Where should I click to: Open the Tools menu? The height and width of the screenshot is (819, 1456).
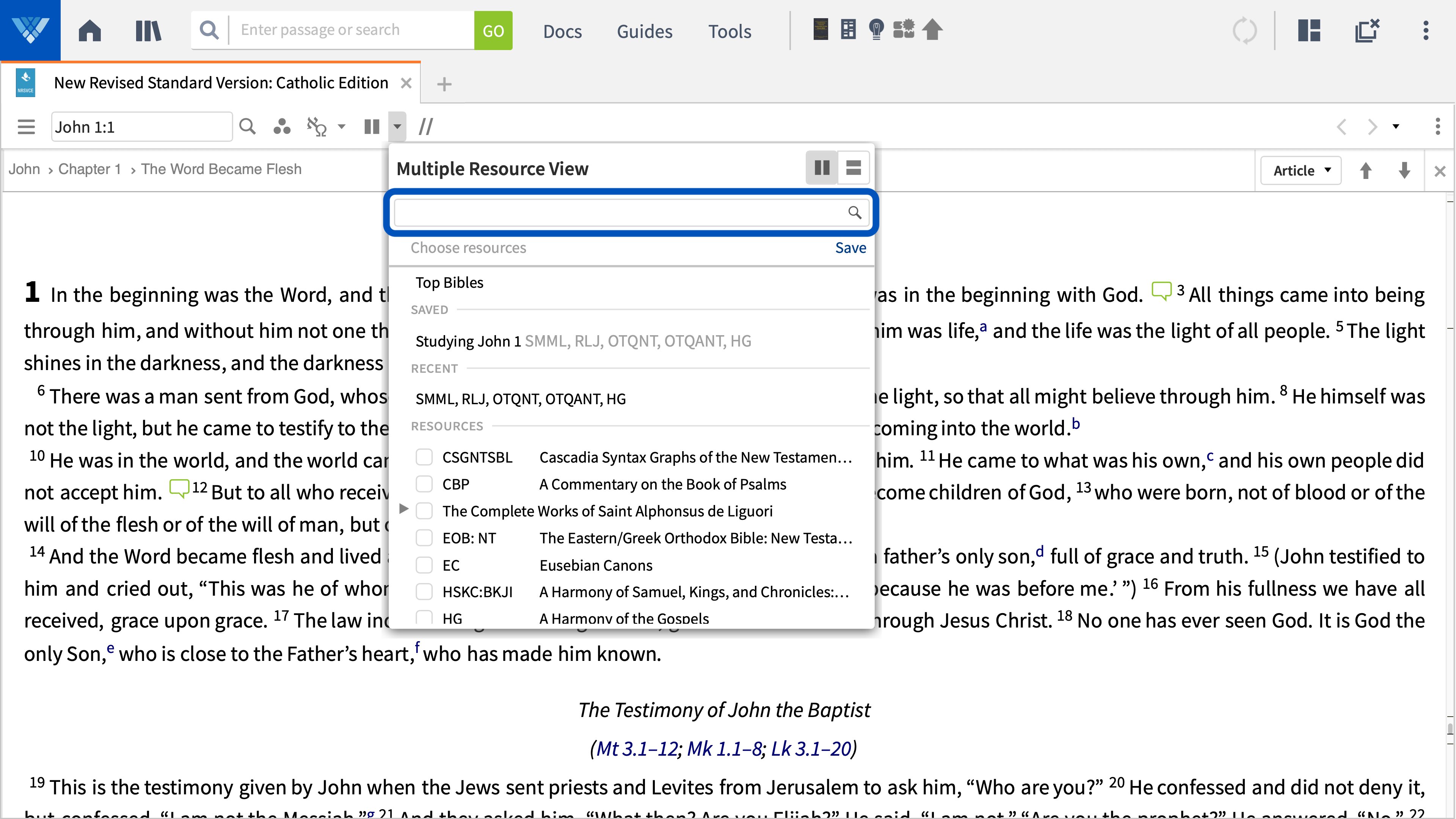tap(730, 31)
